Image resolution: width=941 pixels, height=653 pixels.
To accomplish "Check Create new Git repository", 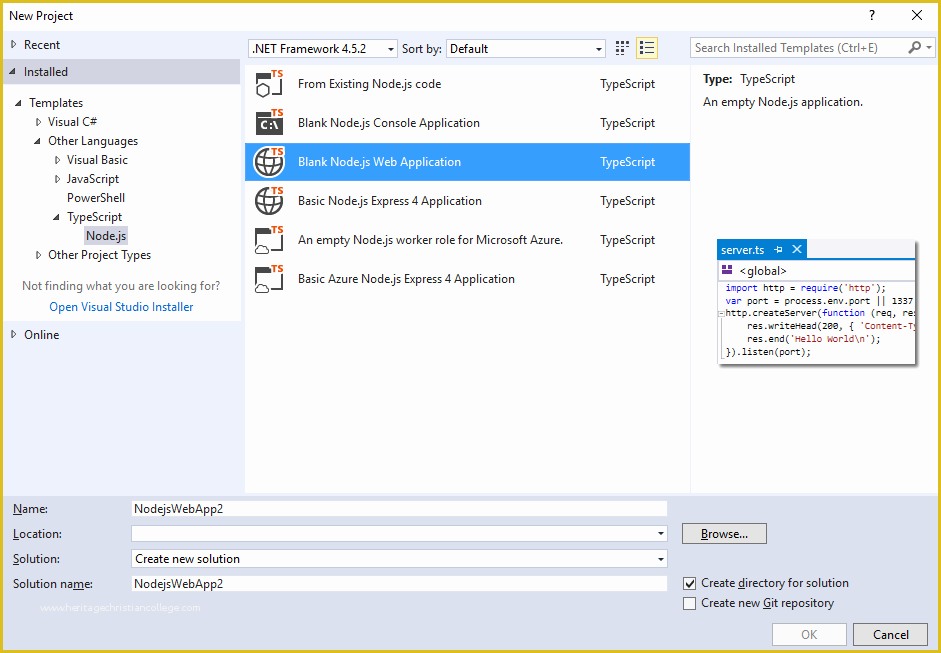I will pos(689,603).
